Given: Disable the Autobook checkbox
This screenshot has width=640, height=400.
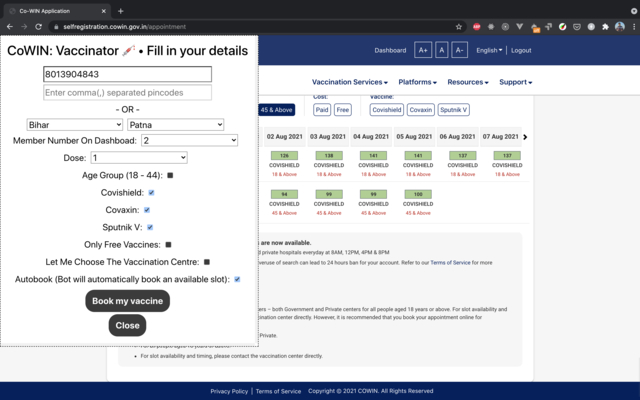Looking at the screenshot, I should 237,279.
